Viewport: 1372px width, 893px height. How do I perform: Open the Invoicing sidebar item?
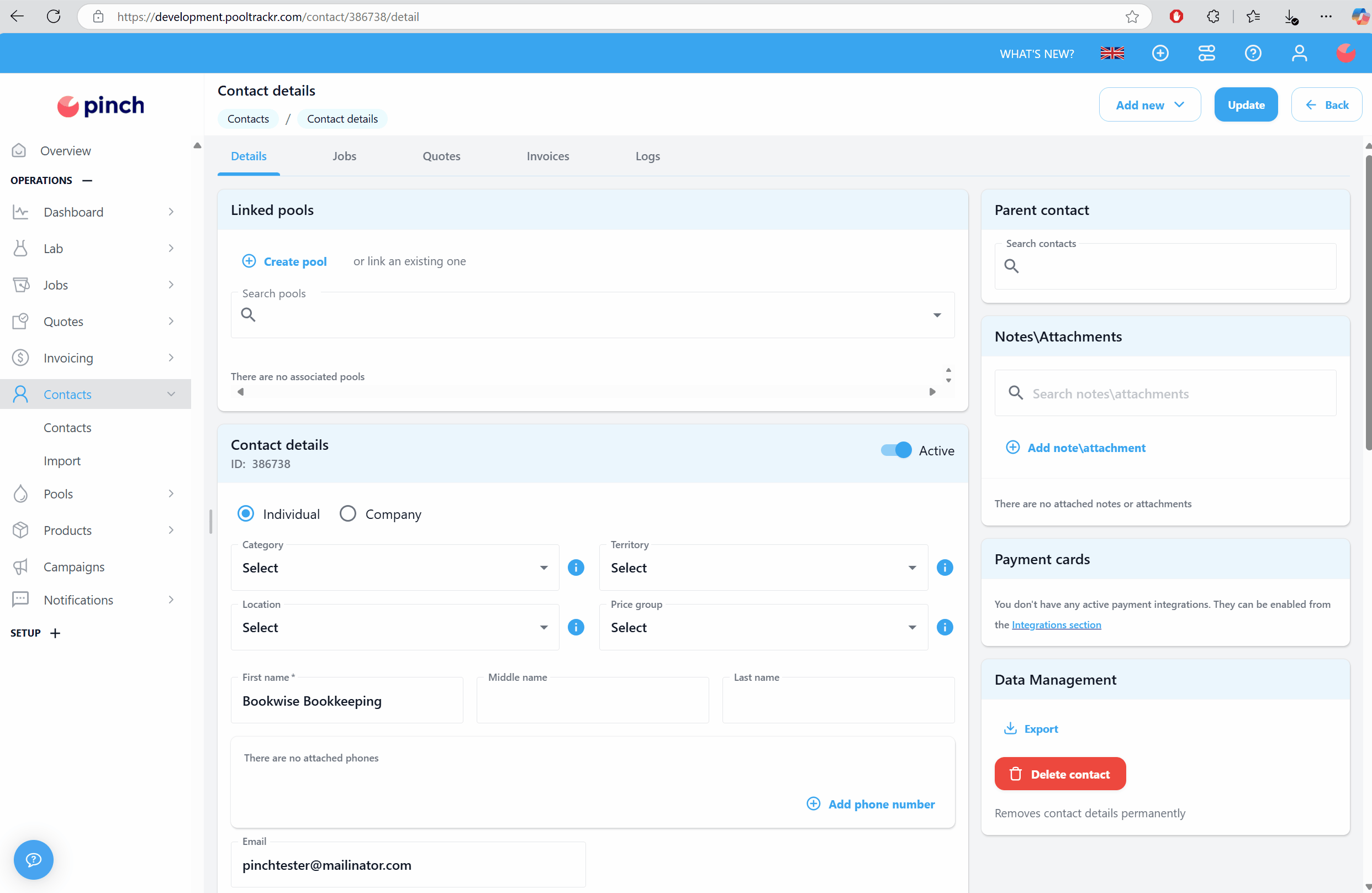pyautogui.click(x=69, y=358)
